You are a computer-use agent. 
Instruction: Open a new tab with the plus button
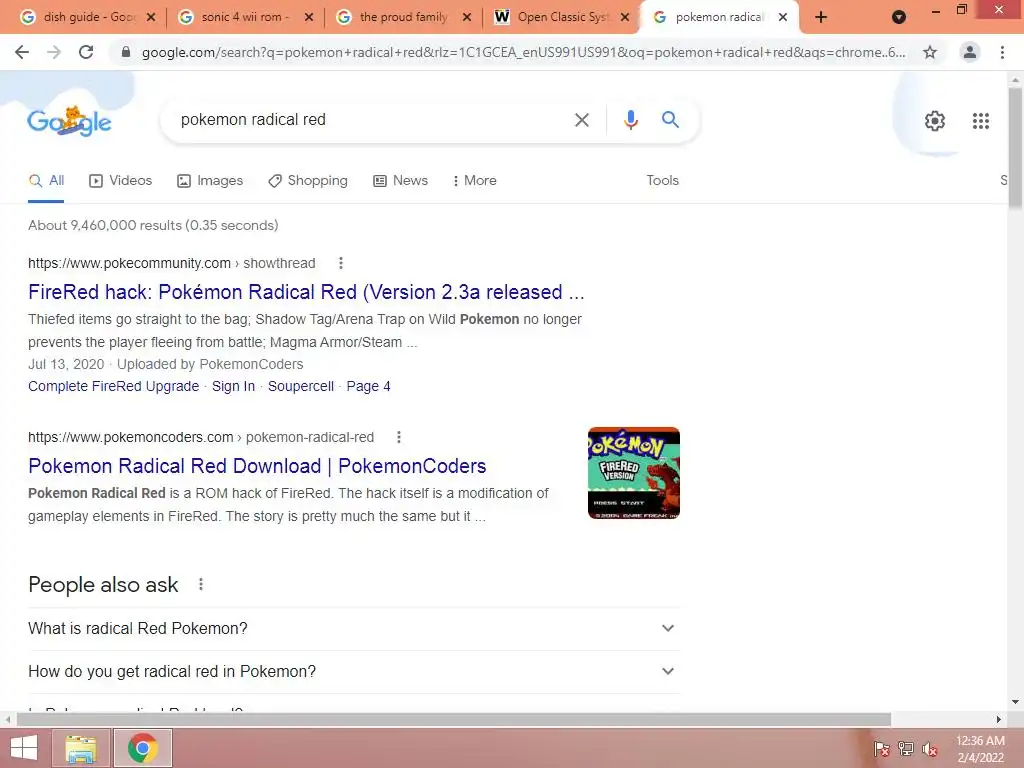[821, 17]
